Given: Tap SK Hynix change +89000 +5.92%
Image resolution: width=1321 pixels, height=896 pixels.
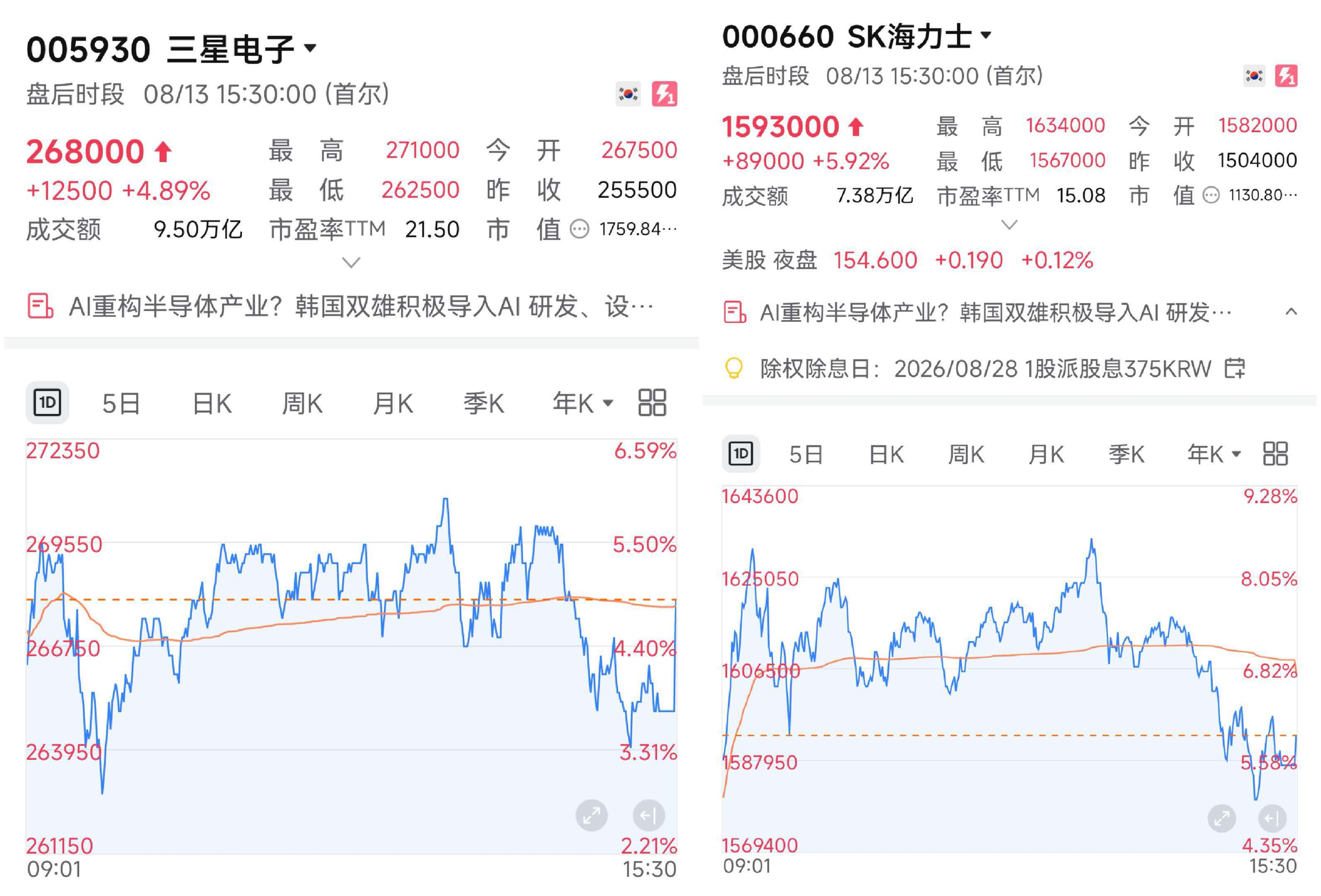Looking at the screenshot, I should pos(805,161).
